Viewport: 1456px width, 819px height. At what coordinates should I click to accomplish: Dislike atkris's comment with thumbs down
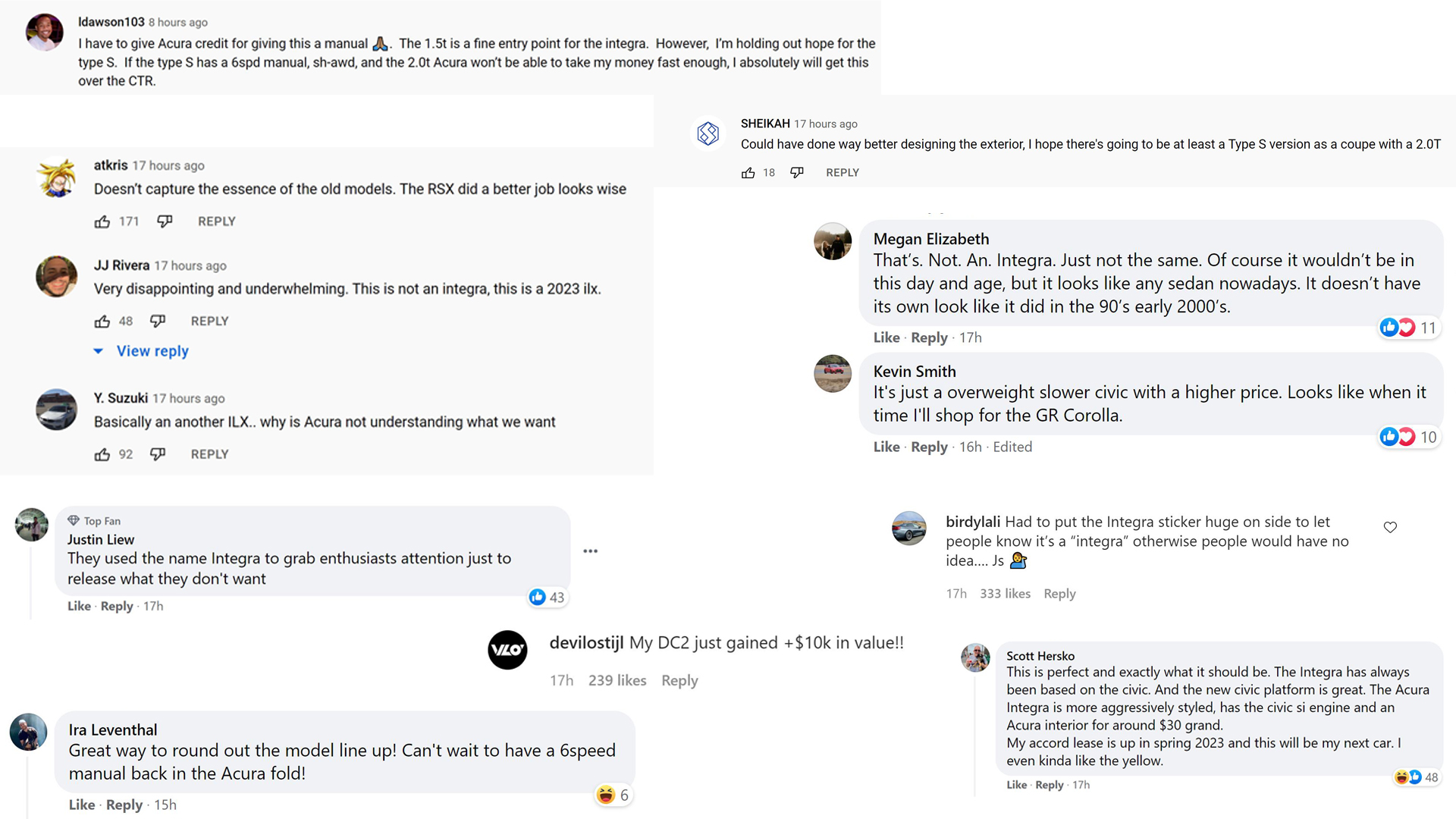[x=165, y=221]
